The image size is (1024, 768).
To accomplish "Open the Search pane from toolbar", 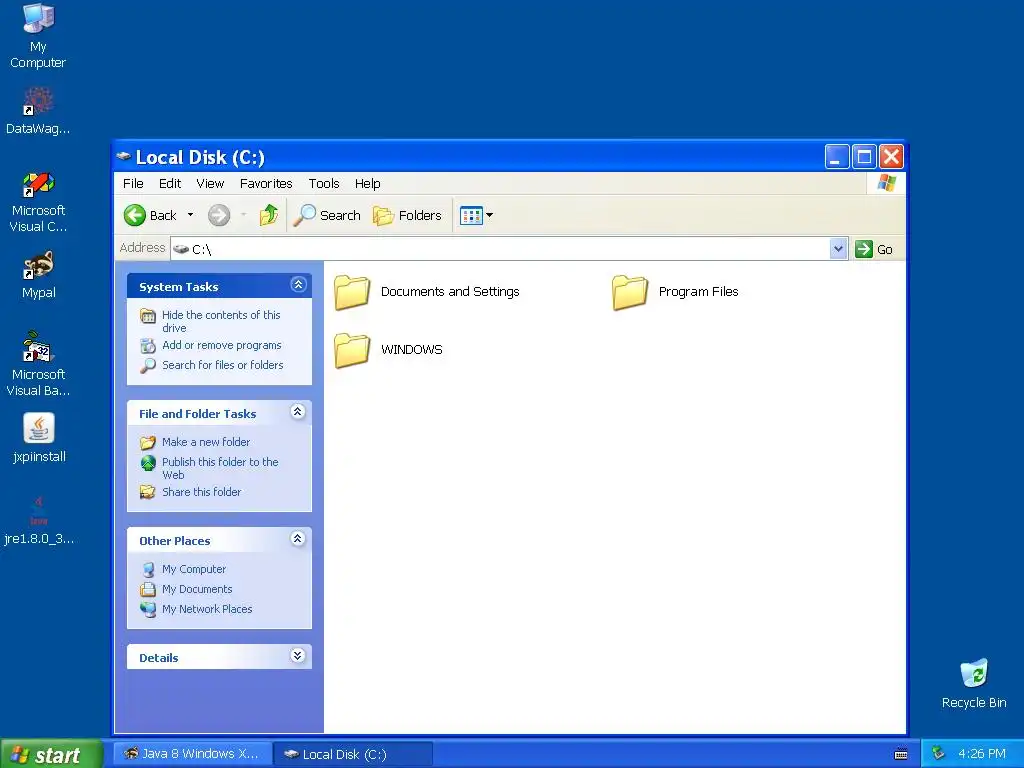I will (327, 215).
